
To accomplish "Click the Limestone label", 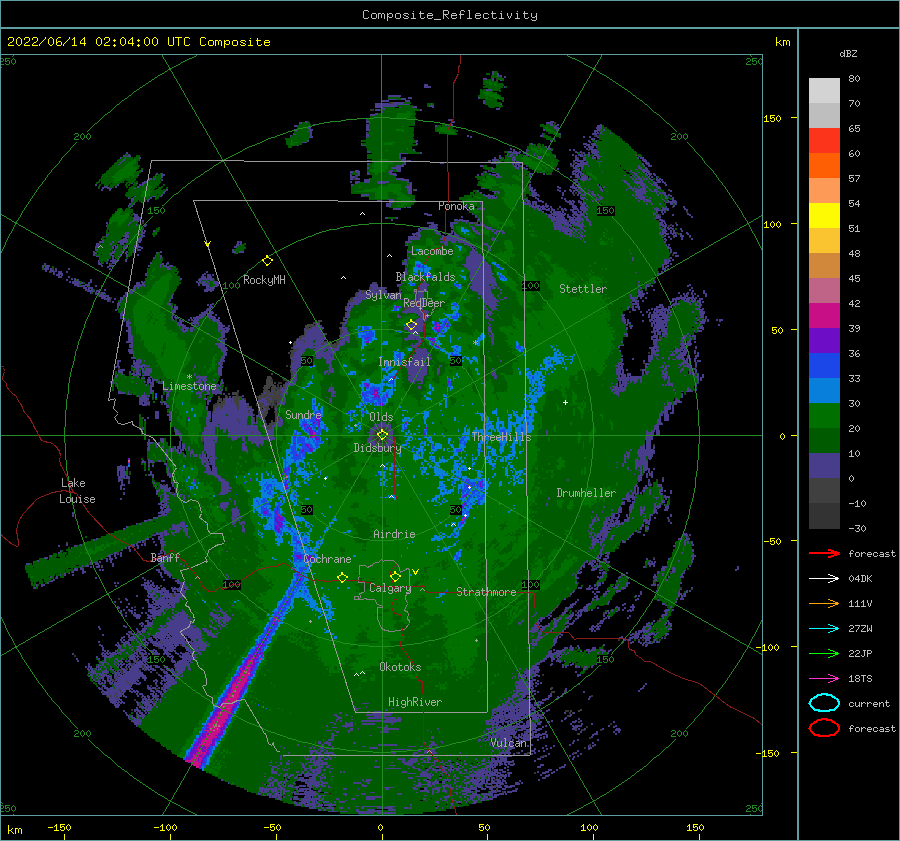I will pyautogui.click(x=189, y=386).
